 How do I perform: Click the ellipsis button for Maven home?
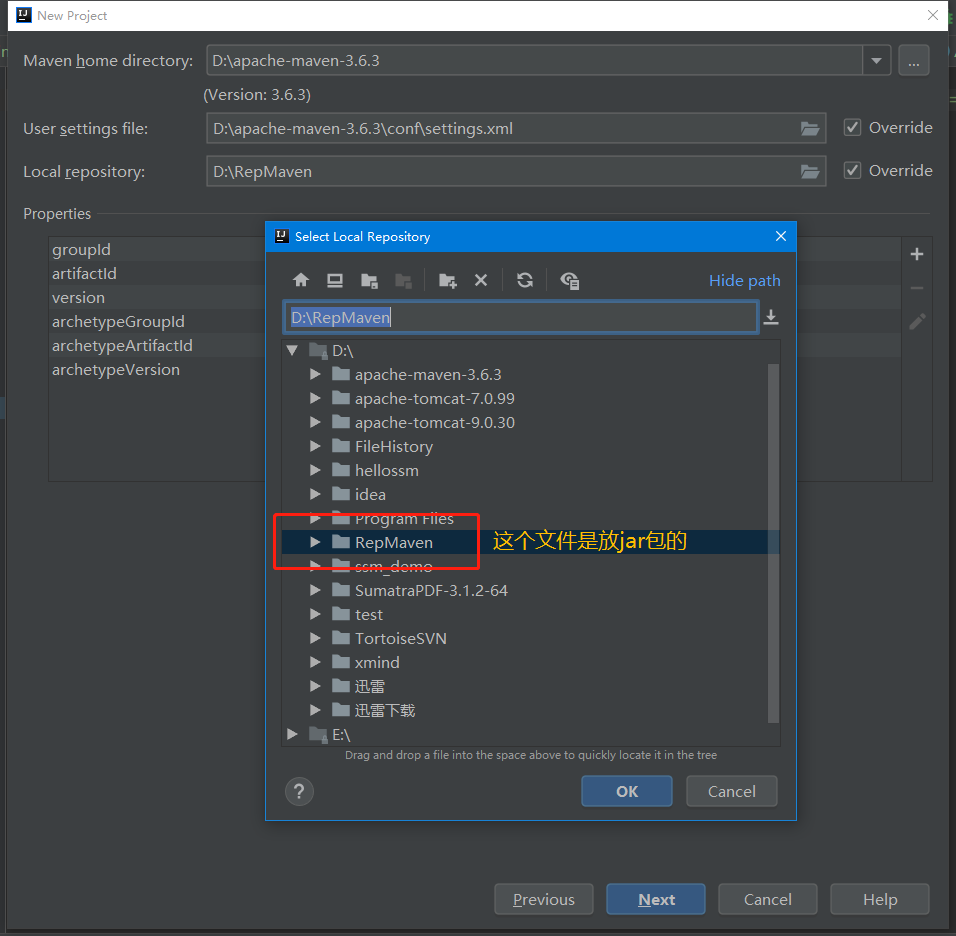pyautogui.click(x=913, y=60)
